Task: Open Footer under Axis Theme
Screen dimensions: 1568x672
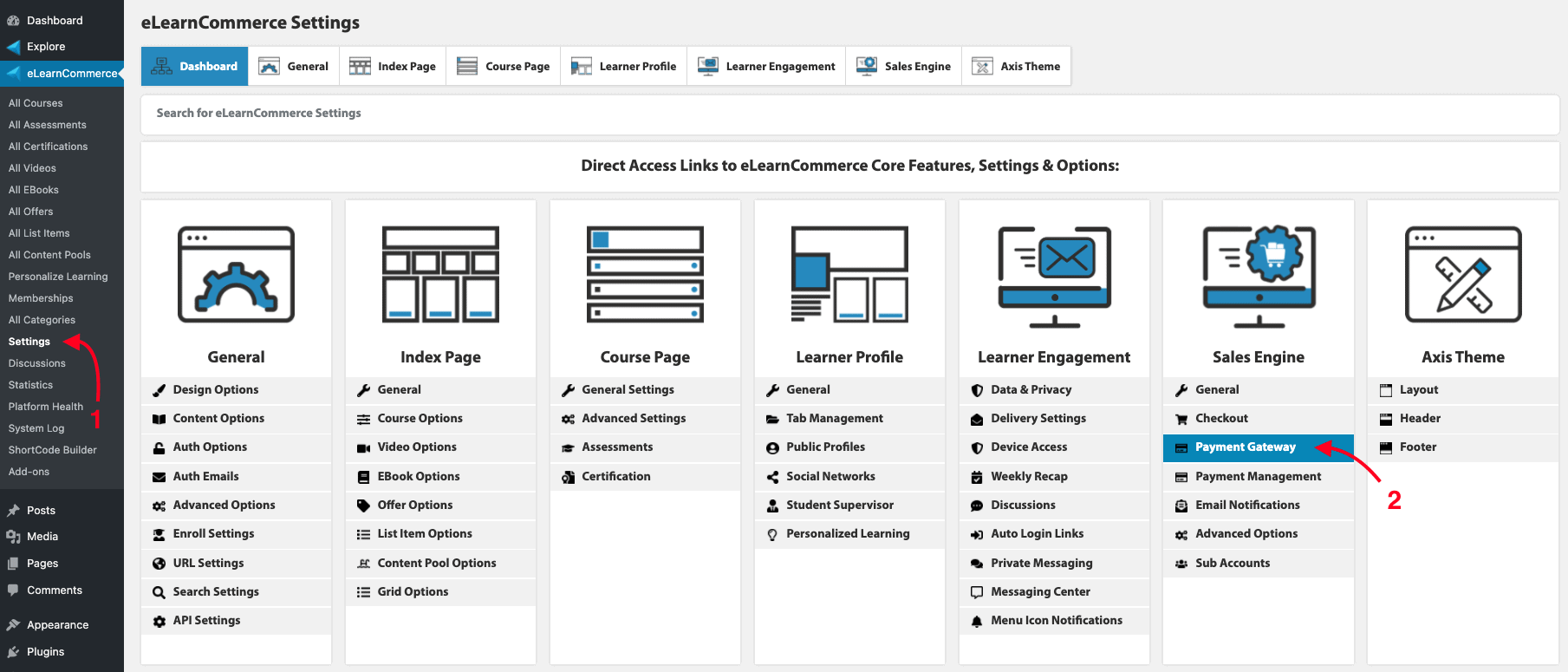Action: pos(1463,447)
